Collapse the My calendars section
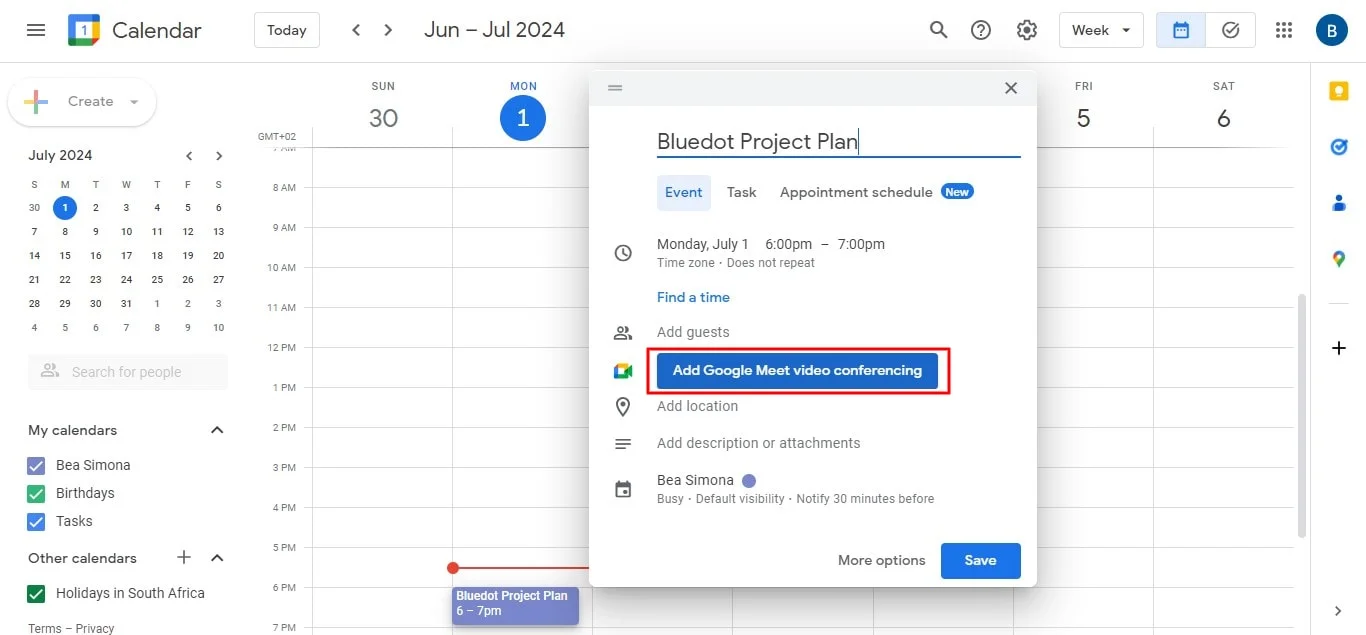The width and height of the screenshot is (1366, 635). pos(217,429)
